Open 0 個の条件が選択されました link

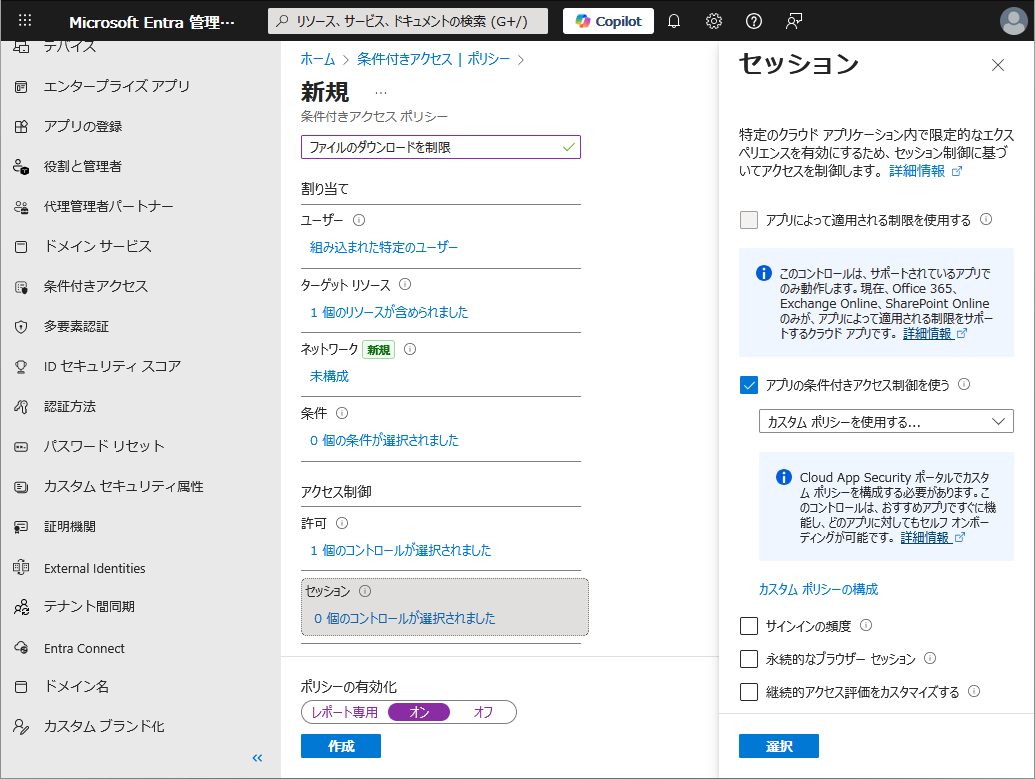pos(384,440)
